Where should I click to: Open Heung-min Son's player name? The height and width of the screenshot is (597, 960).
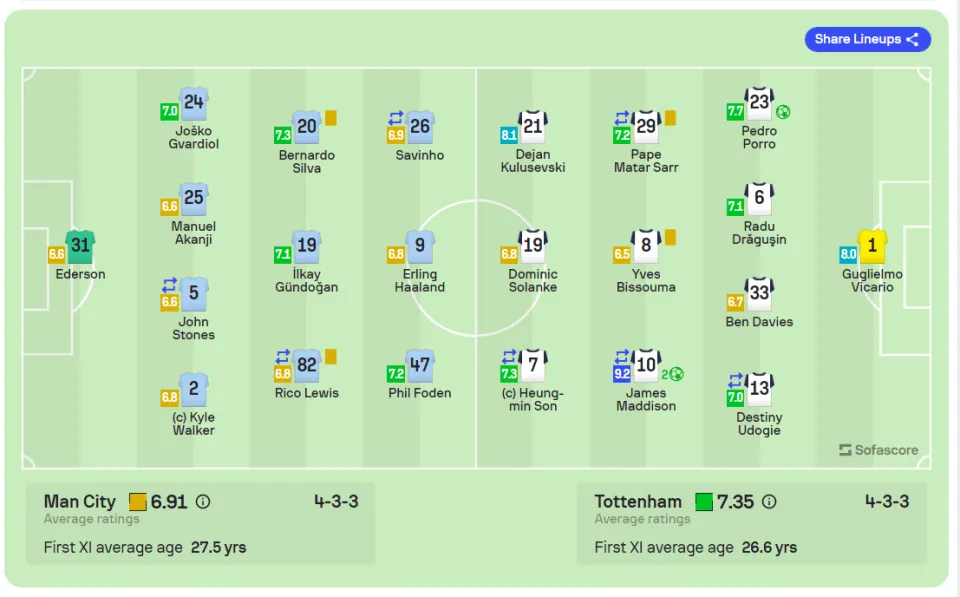pyautogui.click(x=533, y=399)
